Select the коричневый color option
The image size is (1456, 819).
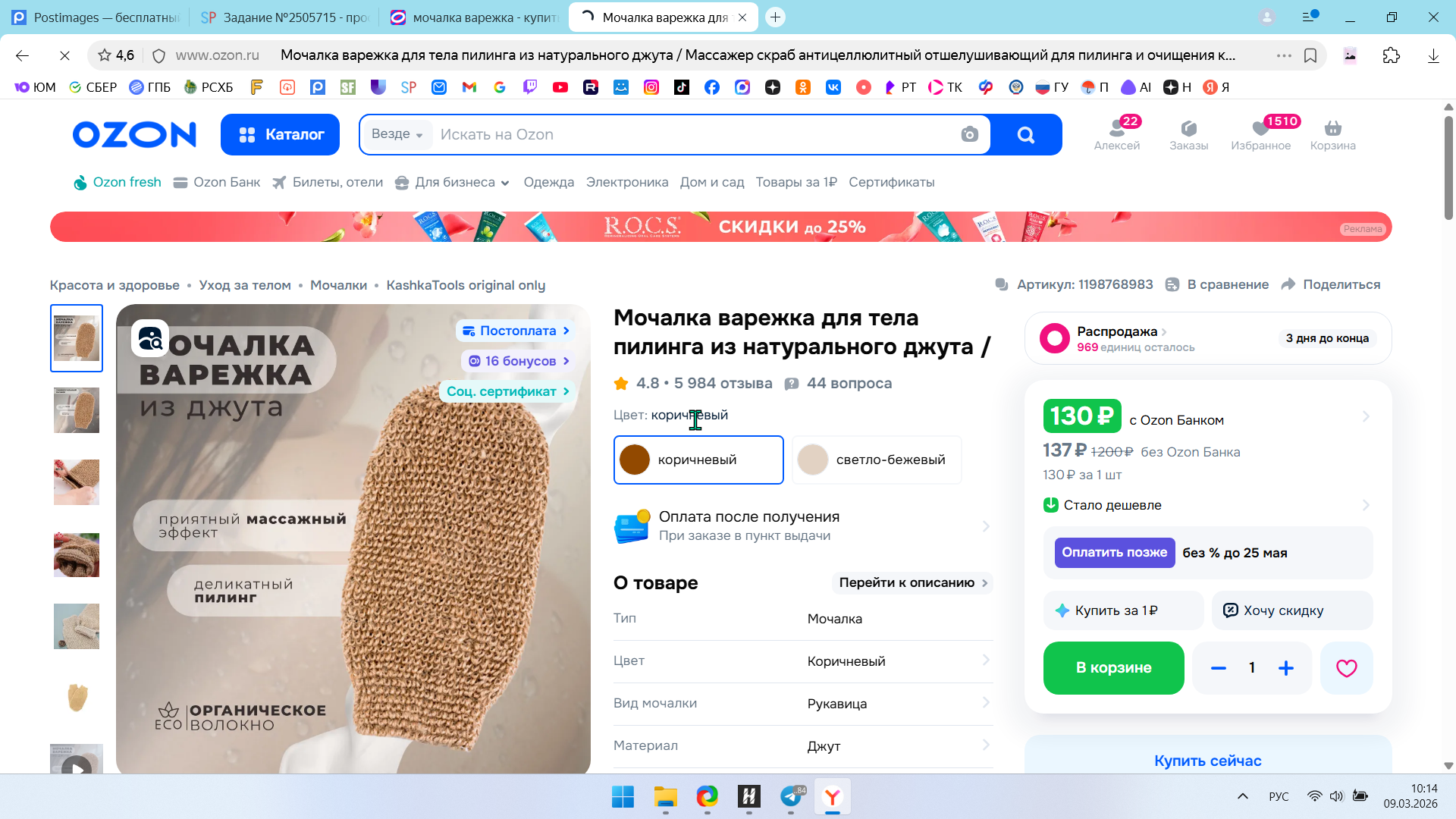(x=698, y=460)
